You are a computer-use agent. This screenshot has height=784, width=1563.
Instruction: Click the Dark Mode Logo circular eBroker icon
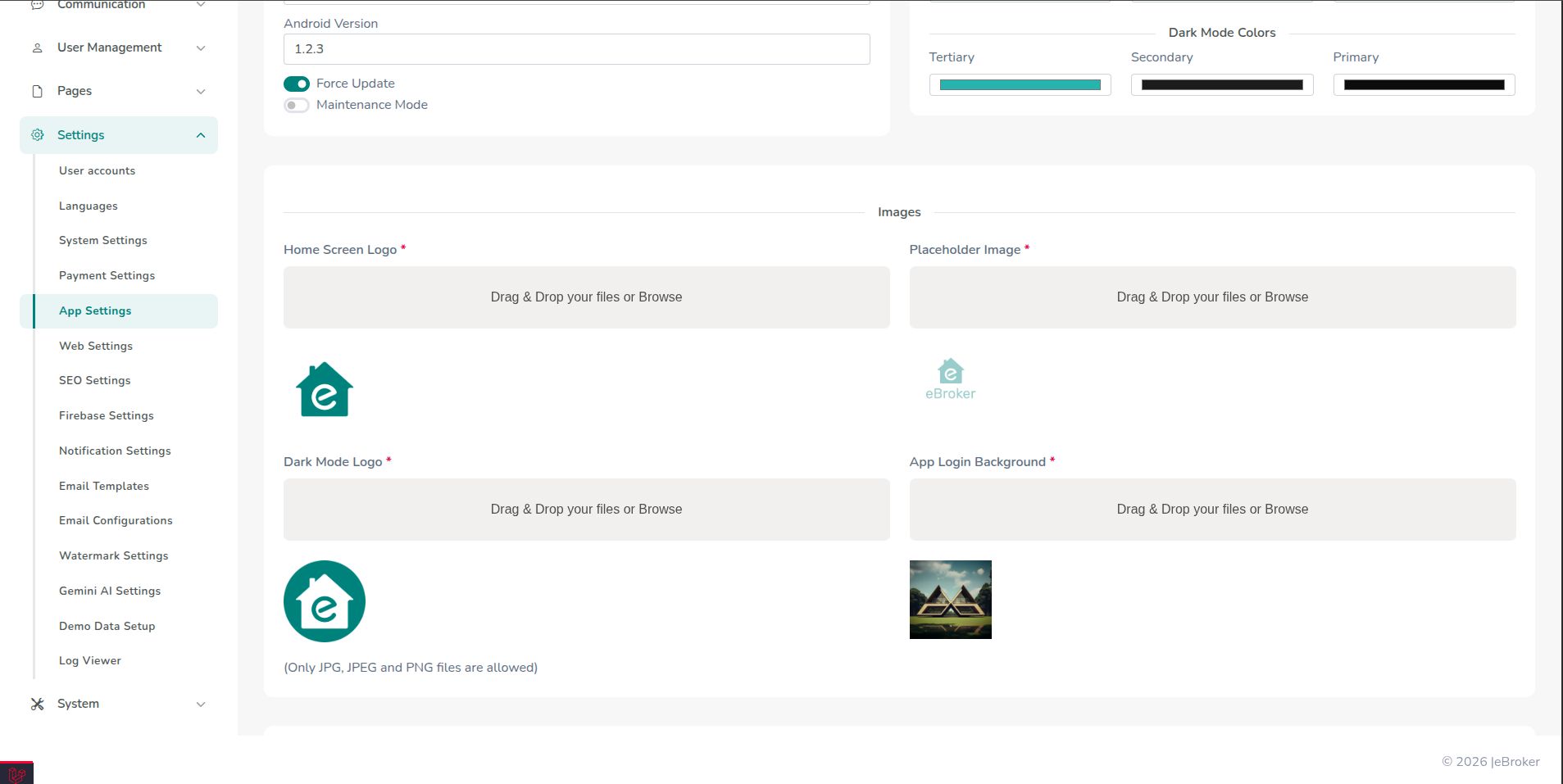click(x=324, y=600)
